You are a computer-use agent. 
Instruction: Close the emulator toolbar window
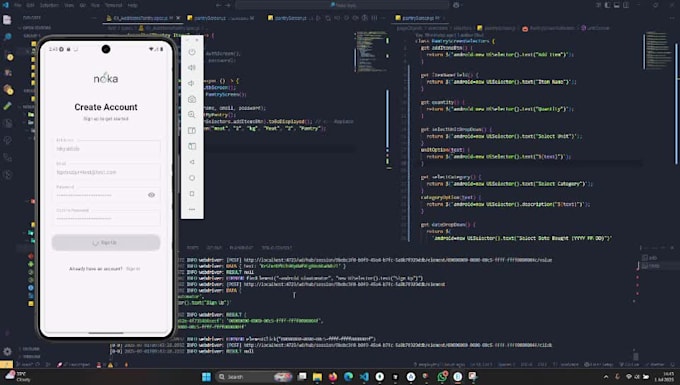coord(197,40)
